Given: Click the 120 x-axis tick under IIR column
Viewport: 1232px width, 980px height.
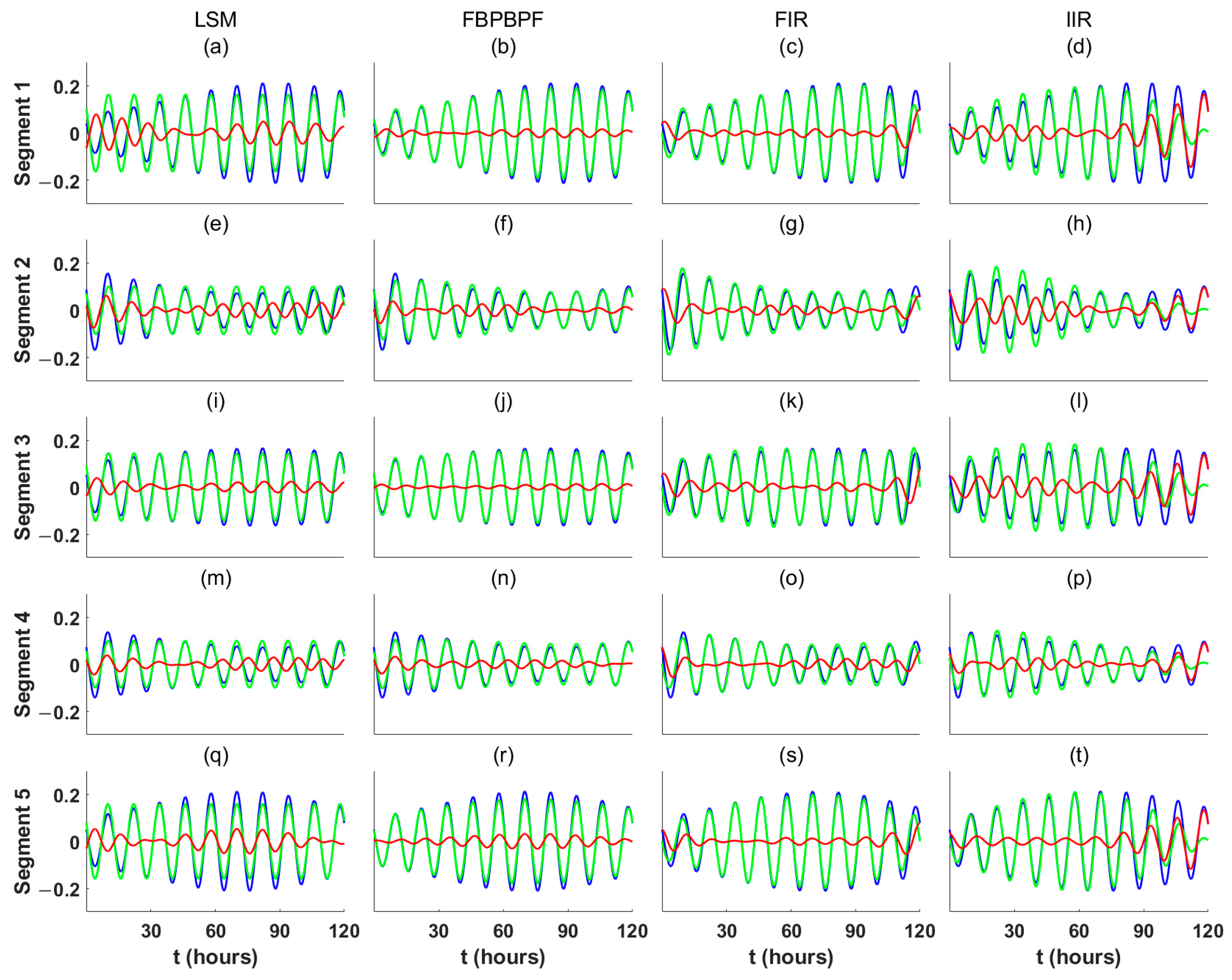Looking at the screenshot, I should (1208, 932).
